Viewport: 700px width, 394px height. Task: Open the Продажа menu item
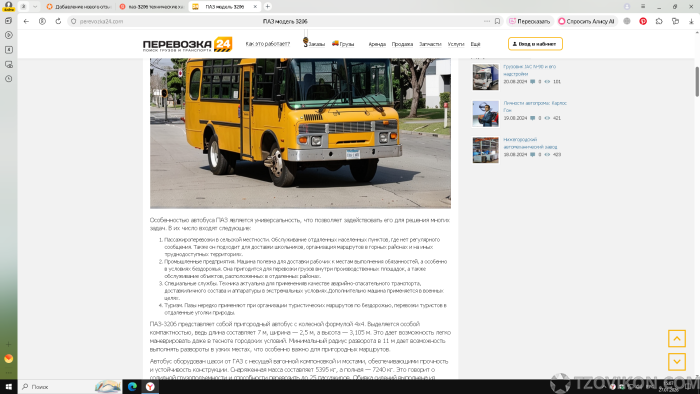(402, 44)
